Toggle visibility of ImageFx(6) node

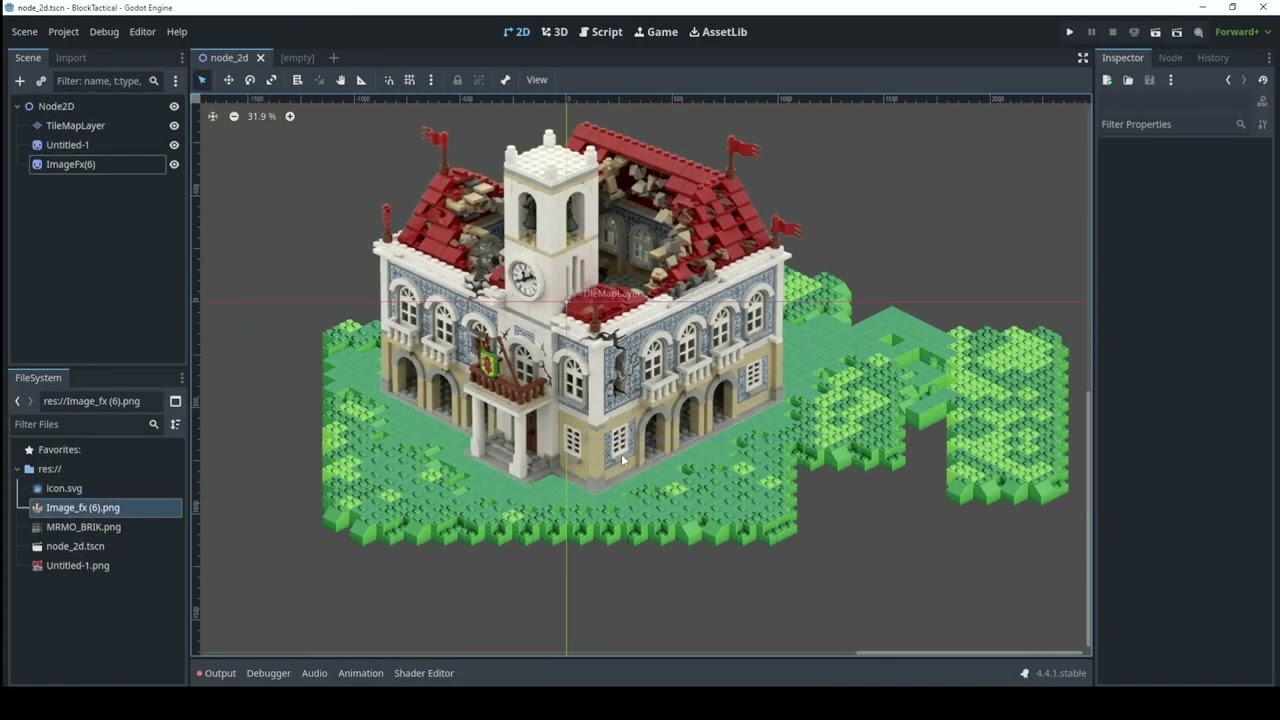[174, 164]
